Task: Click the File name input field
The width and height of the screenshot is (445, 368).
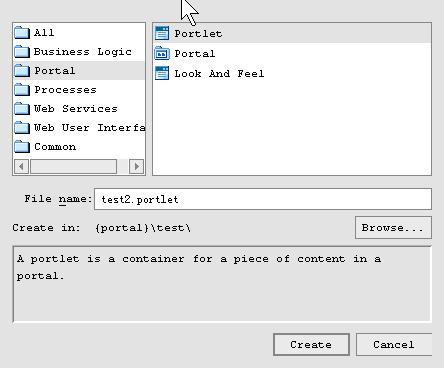Action: (x=263, y=199)
